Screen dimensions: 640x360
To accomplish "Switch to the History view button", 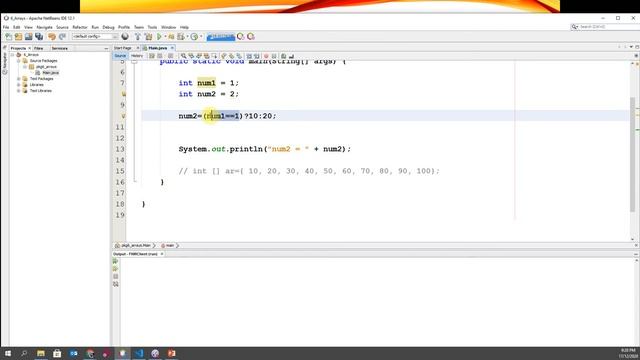I will coord(137,56).
